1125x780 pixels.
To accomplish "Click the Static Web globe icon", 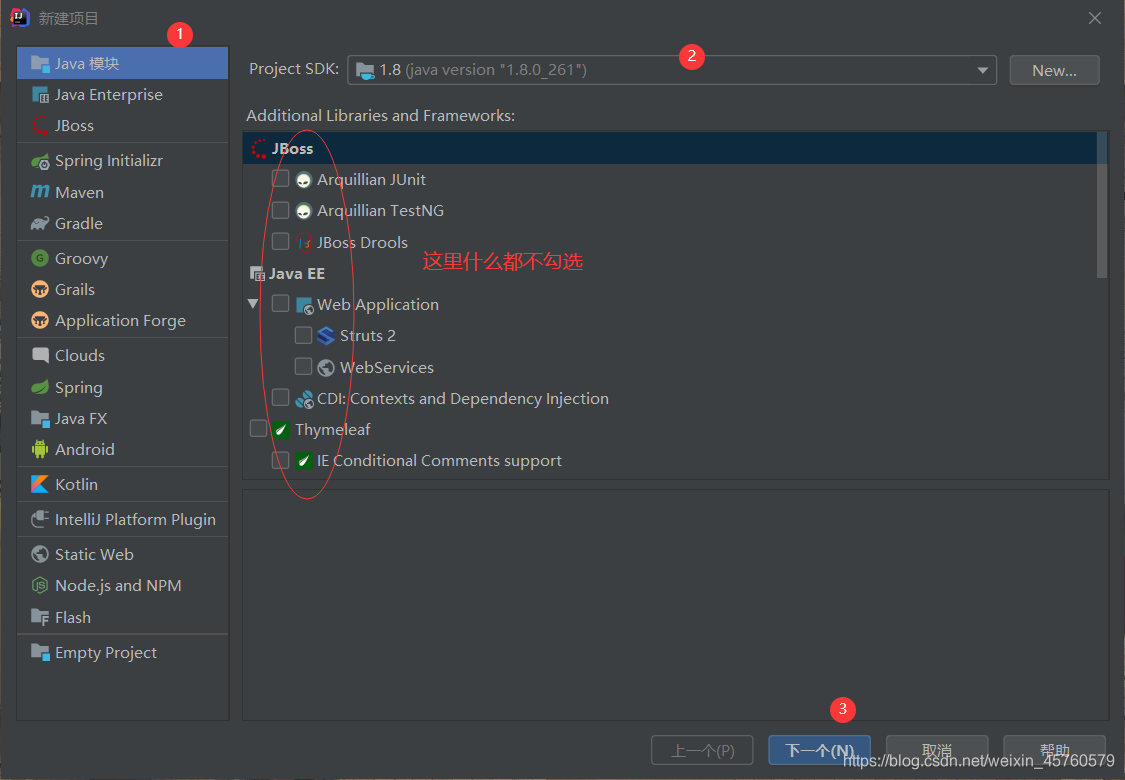I will point(40,554).
